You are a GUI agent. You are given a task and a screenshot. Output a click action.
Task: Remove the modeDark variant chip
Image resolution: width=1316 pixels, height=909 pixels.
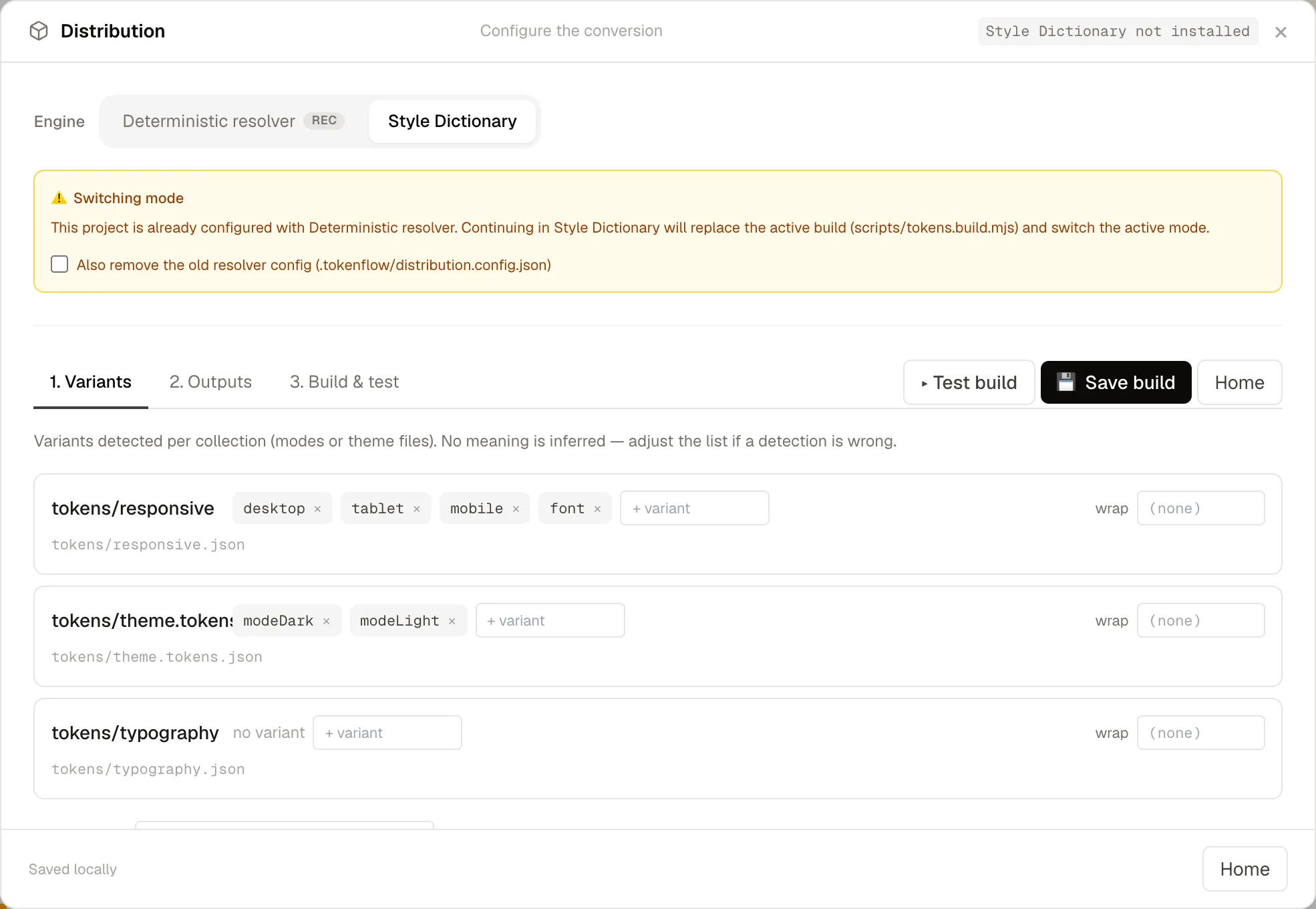click(327, 622)
